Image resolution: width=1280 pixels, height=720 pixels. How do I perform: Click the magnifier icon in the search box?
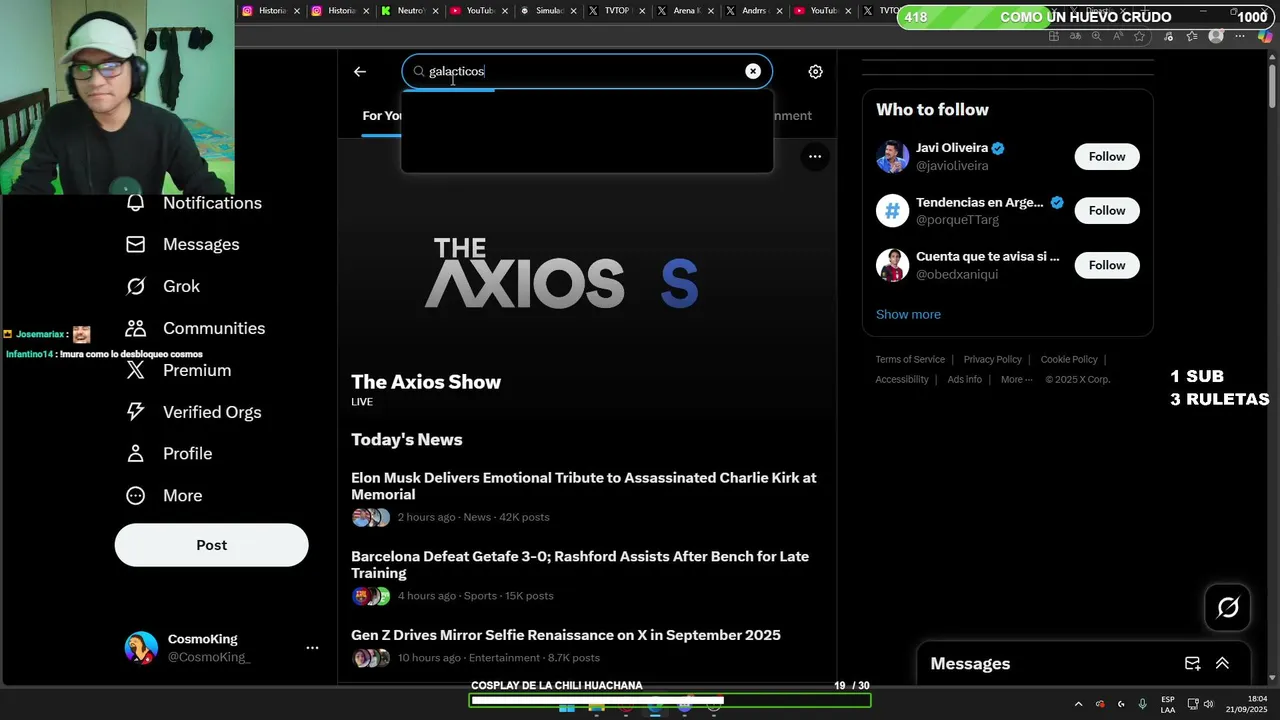coord(419,71)
